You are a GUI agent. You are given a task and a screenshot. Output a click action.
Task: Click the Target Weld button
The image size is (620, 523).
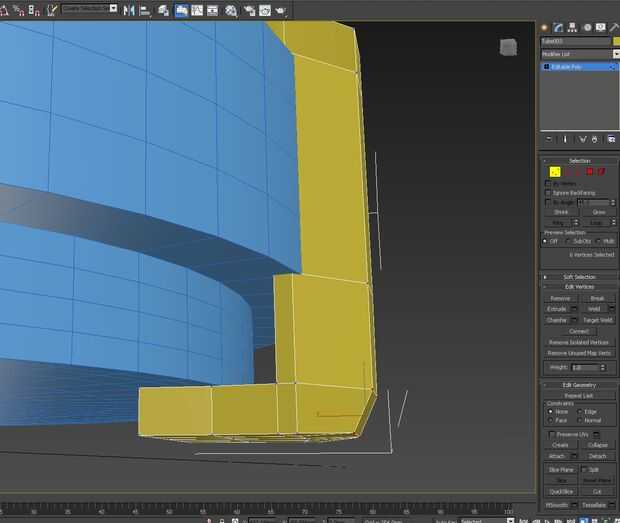pos(597,320)
